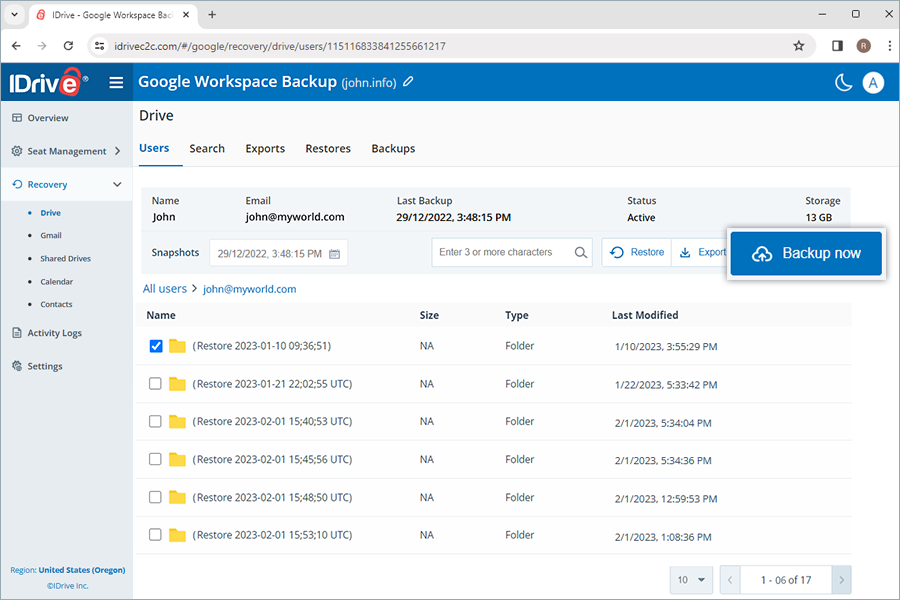Go to next page of results

[842, 580]
